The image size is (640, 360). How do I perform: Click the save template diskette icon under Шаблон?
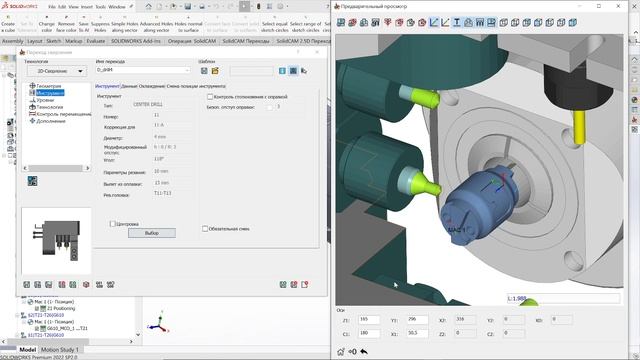tap(204, 71)
